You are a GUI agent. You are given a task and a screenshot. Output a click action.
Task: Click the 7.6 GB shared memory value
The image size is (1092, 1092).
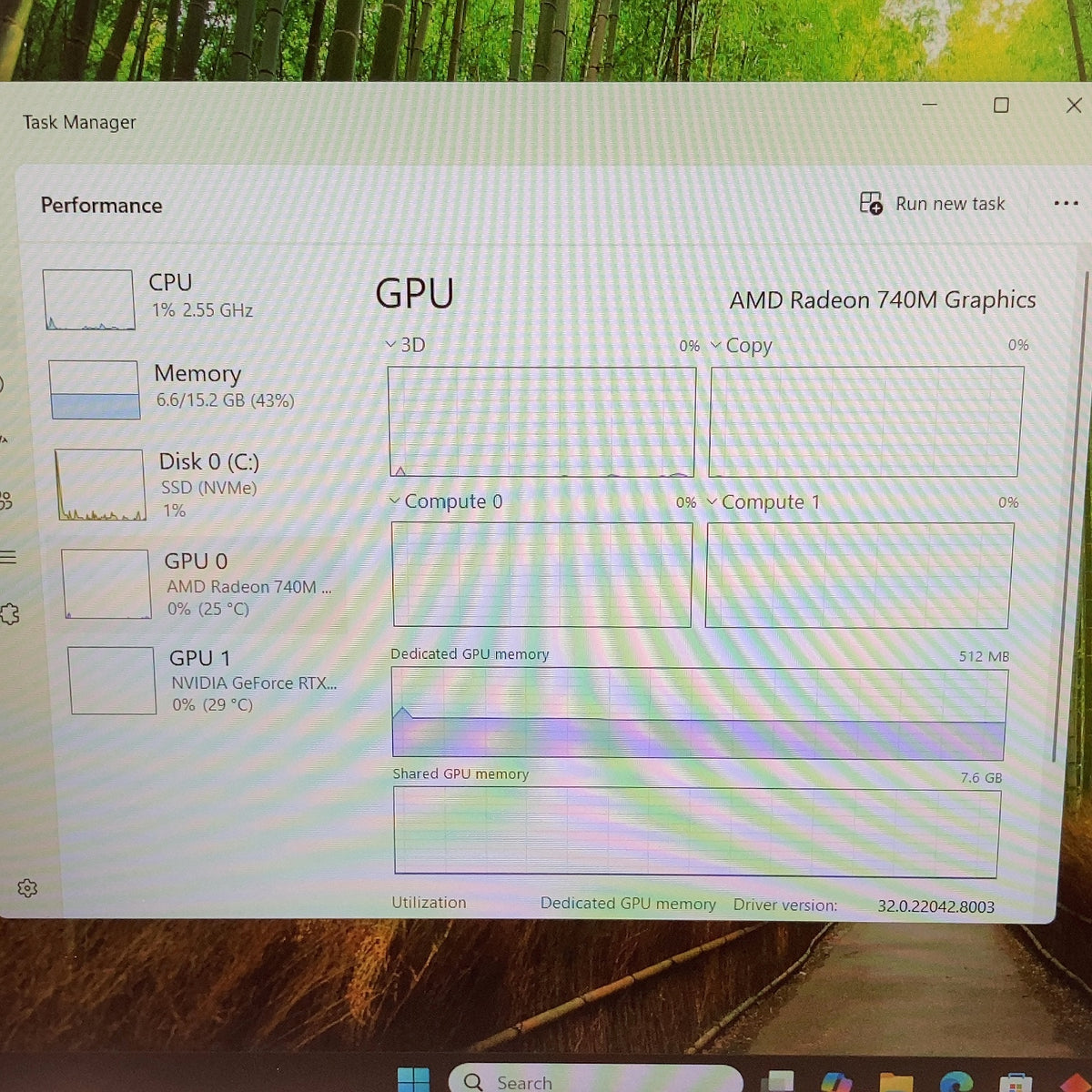(x=981, y=778)
